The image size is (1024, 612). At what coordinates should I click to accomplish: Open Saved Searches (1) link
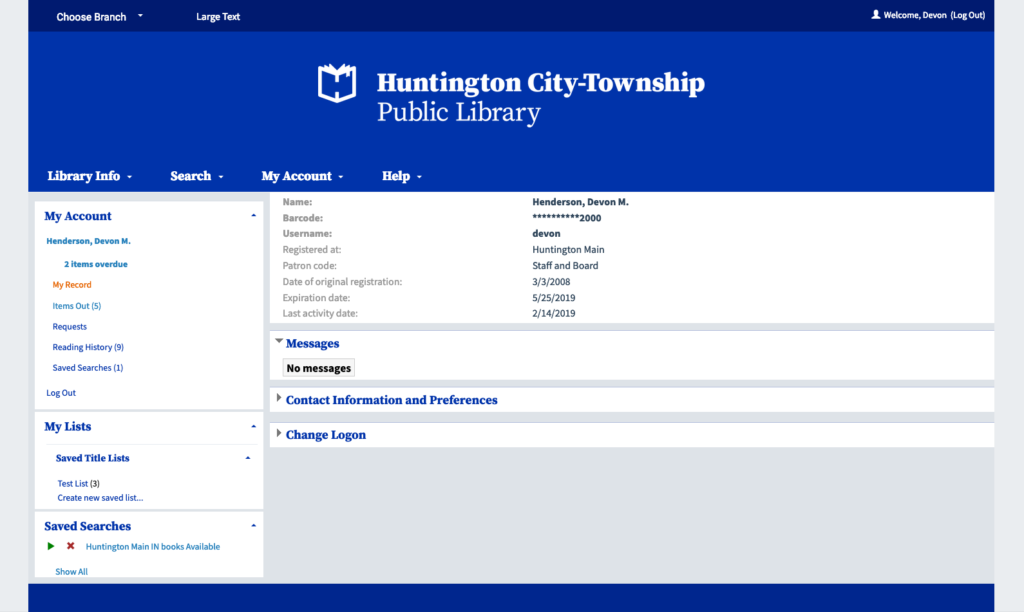click(x=88, y=368)
